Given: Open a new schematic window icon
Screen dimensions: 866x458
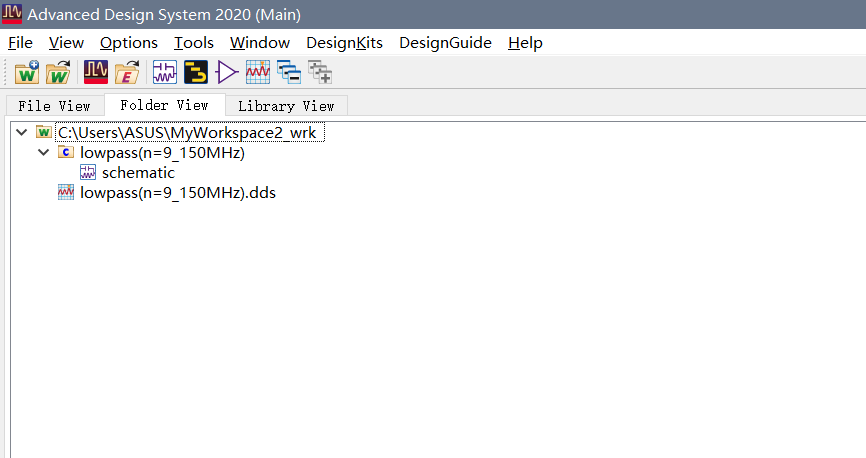Looking at the screenshot, I should [x=165, y=72].
